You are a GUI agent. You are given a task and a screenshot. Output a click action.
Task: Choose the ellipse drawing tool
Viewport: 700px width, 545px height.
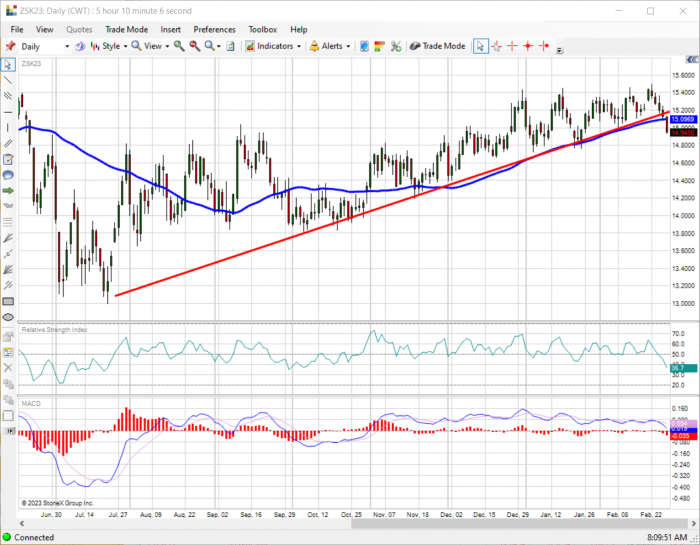pyautogui.click(x=8, y=317)
